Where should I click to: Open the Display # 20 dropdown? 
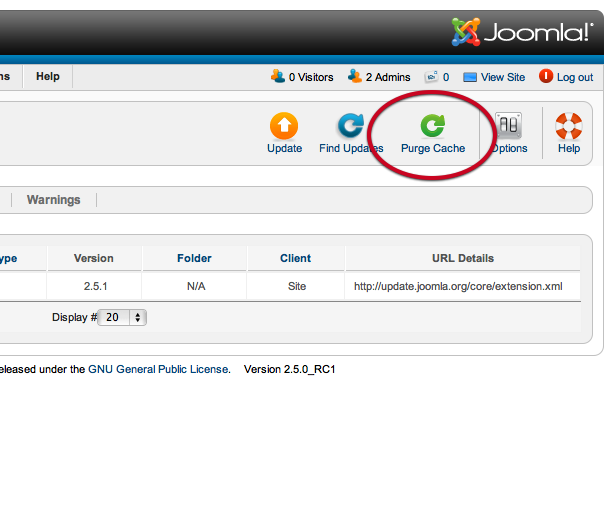(x=122, y=317)
